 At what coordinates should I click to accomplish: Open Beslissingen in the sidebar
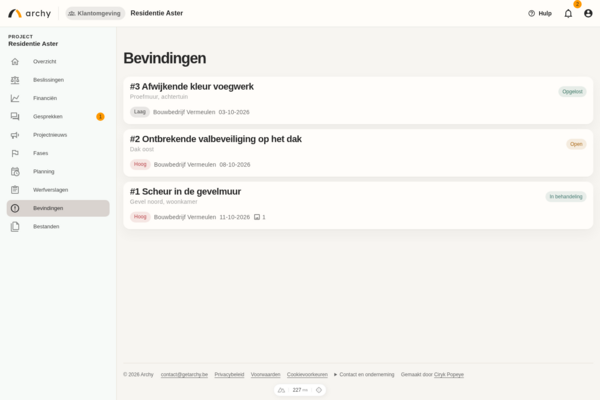pyautogui.click(x=58, y=80)
